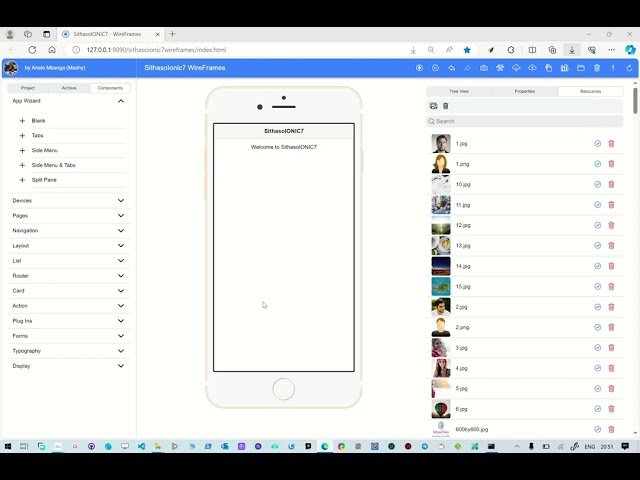The width and height of the screenshot is (640, 480).
Task: Choose the Tabs app template
Action: coord(38,136)
